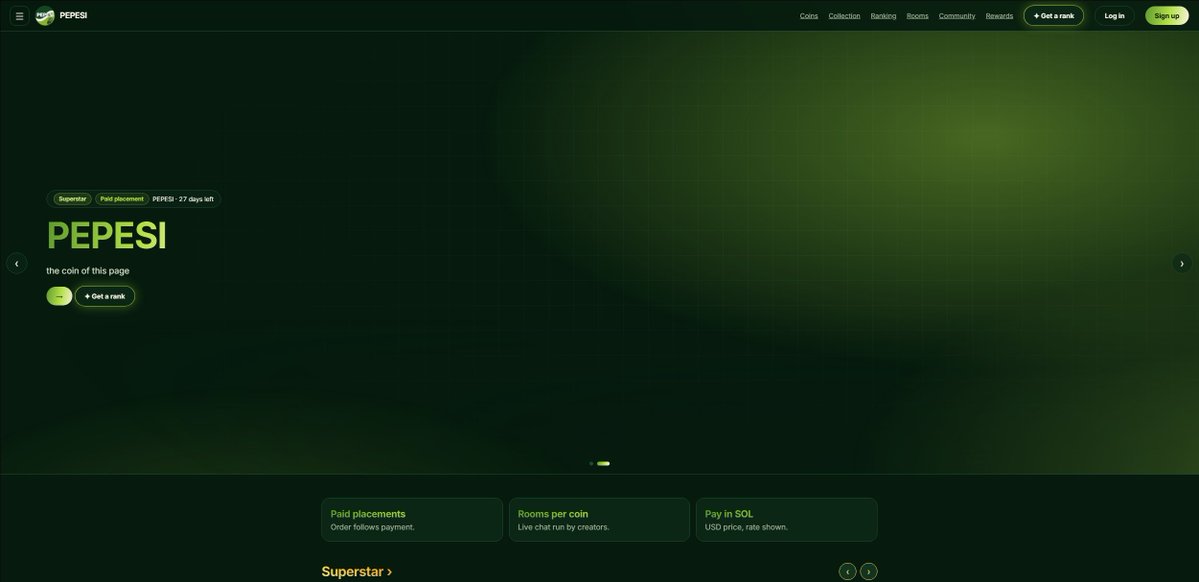1199x582 pixels.
Task: Open the Community nav link
Action: [957, 16]
